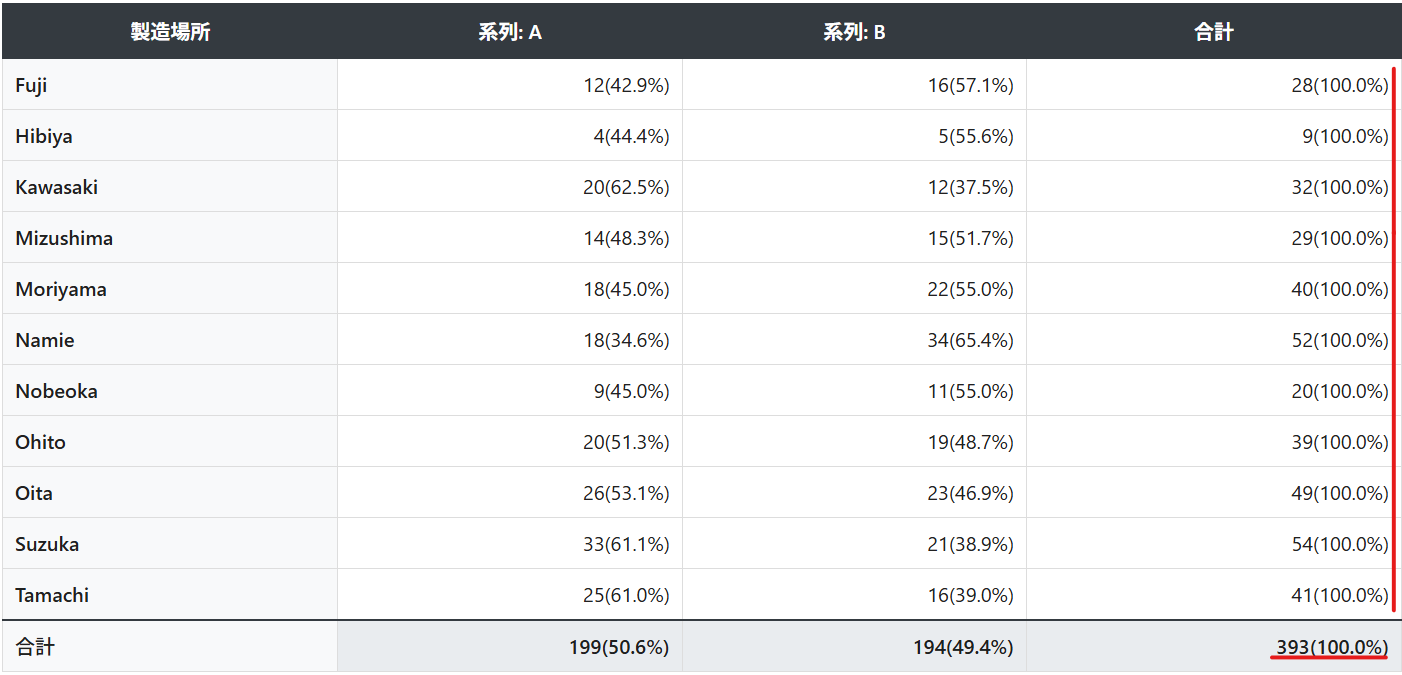This screenshot has height=675, width=1402.
Task: Select the Mizushima row label
Action: click(64, 238)
